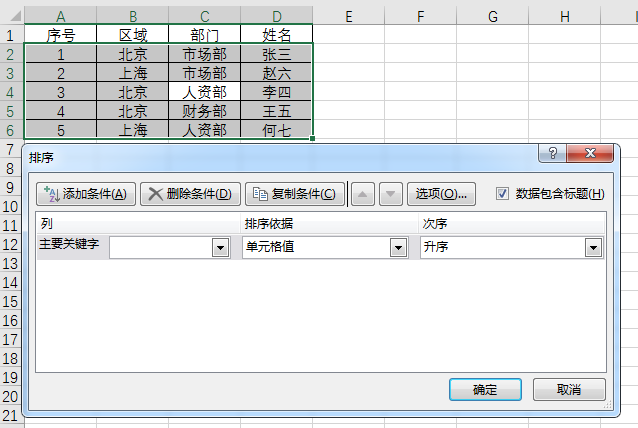Click 人资部 cell in row 6

point(205,130)
